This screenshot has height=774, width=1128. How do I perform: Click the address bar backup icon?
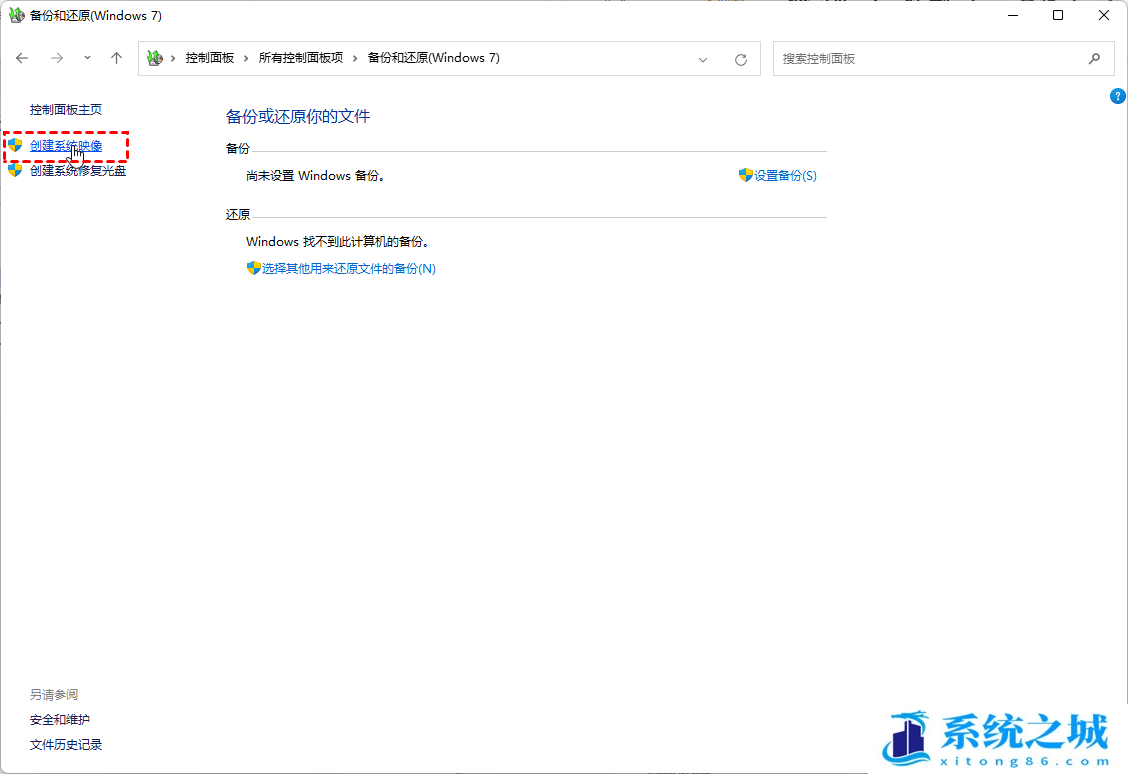154,58
